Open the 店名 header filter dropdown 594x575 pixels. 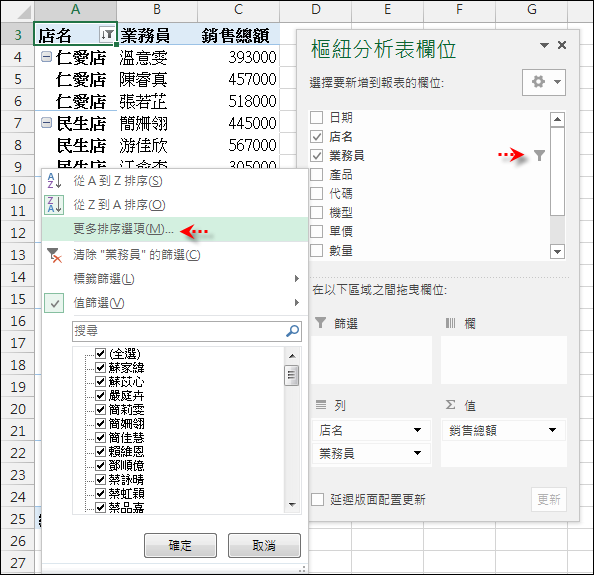107,34
